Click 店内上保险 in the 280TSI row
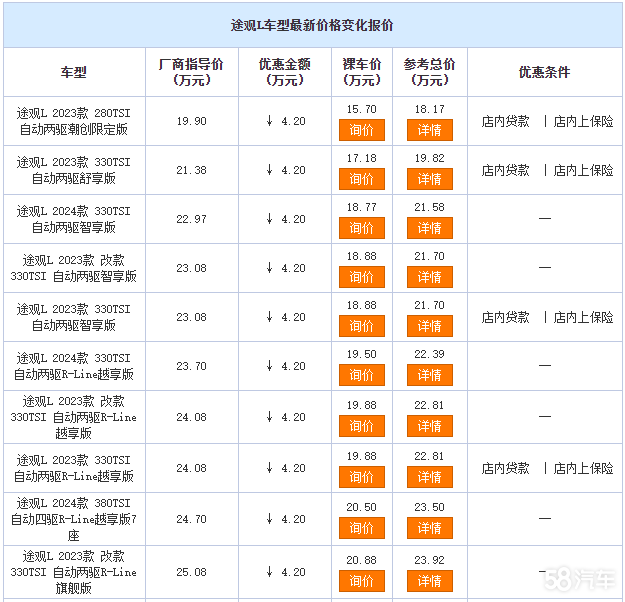Viewport: 625px width, 602px height. (583, 121)
